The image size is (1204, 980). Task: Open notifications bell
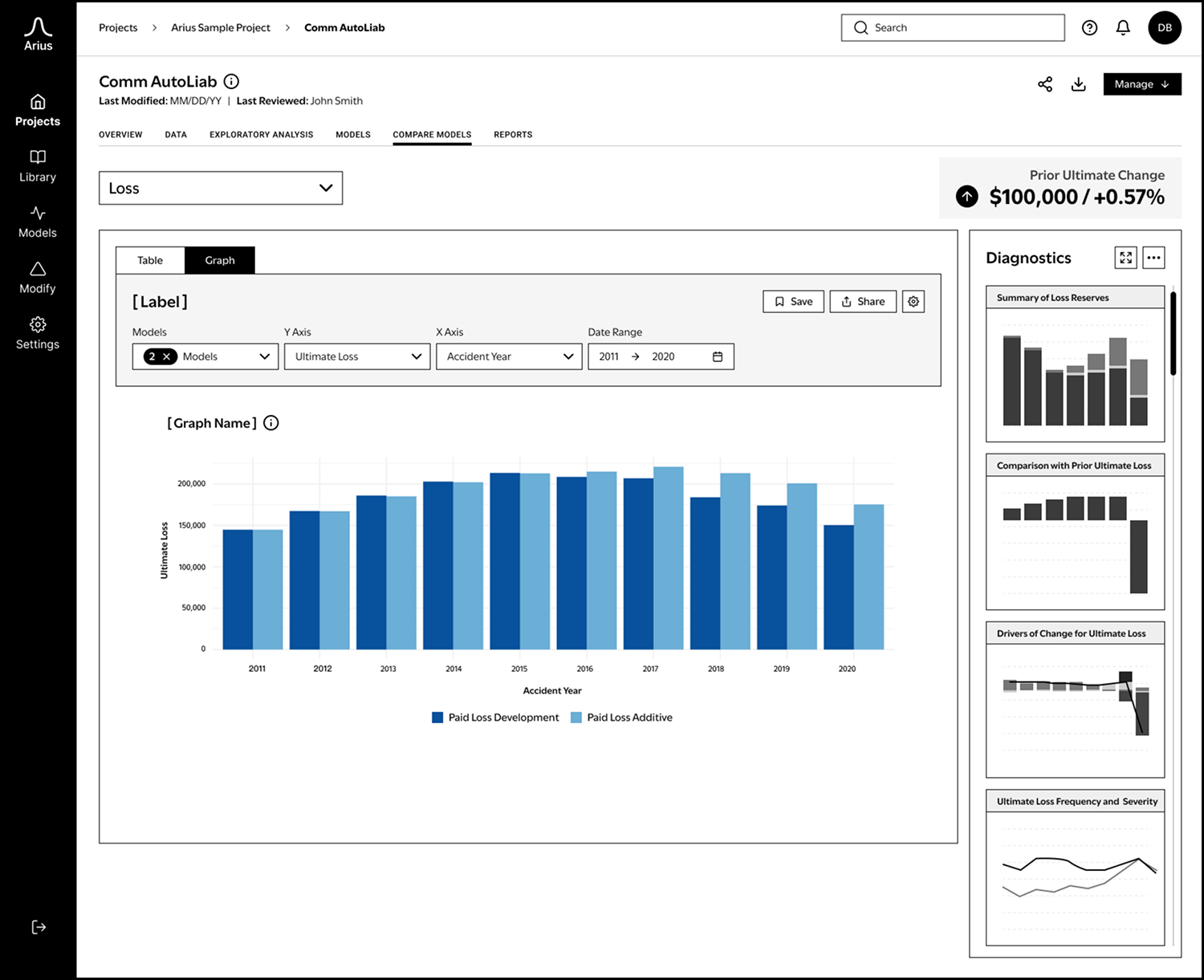(1123, 28)
